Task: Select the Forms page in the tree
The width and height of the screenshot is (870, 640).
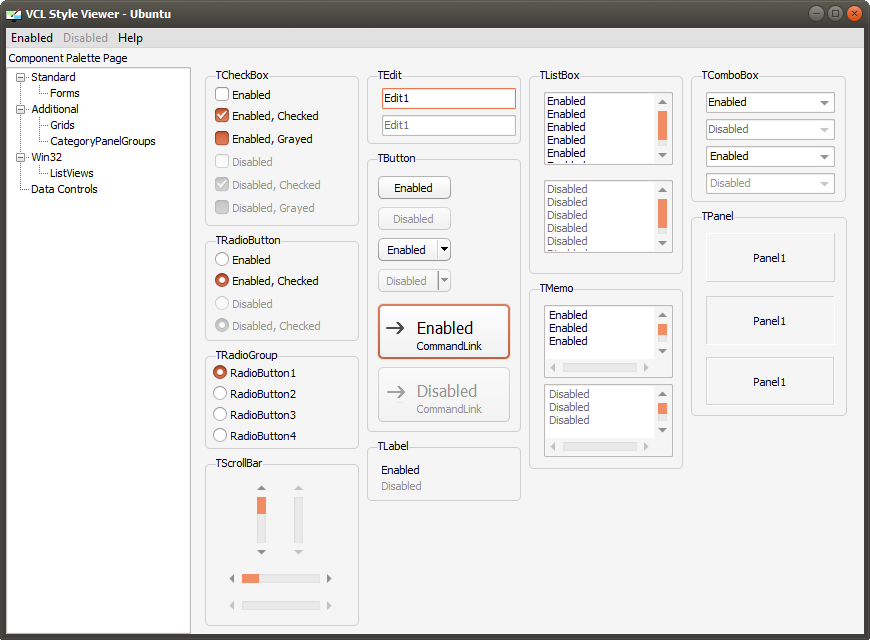Action: [65, 93]
